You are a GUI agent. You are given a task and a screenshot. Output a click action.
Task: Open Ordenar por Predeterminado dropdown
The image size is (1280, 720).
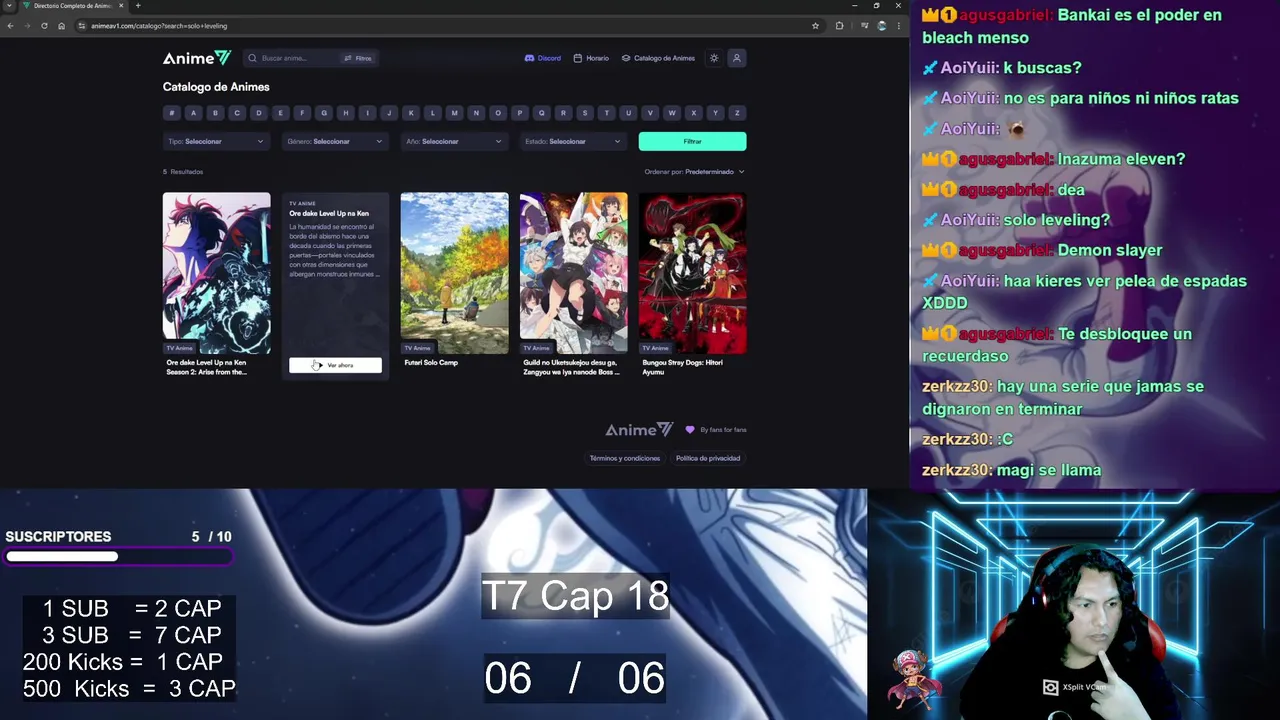[x=695, y=172]
